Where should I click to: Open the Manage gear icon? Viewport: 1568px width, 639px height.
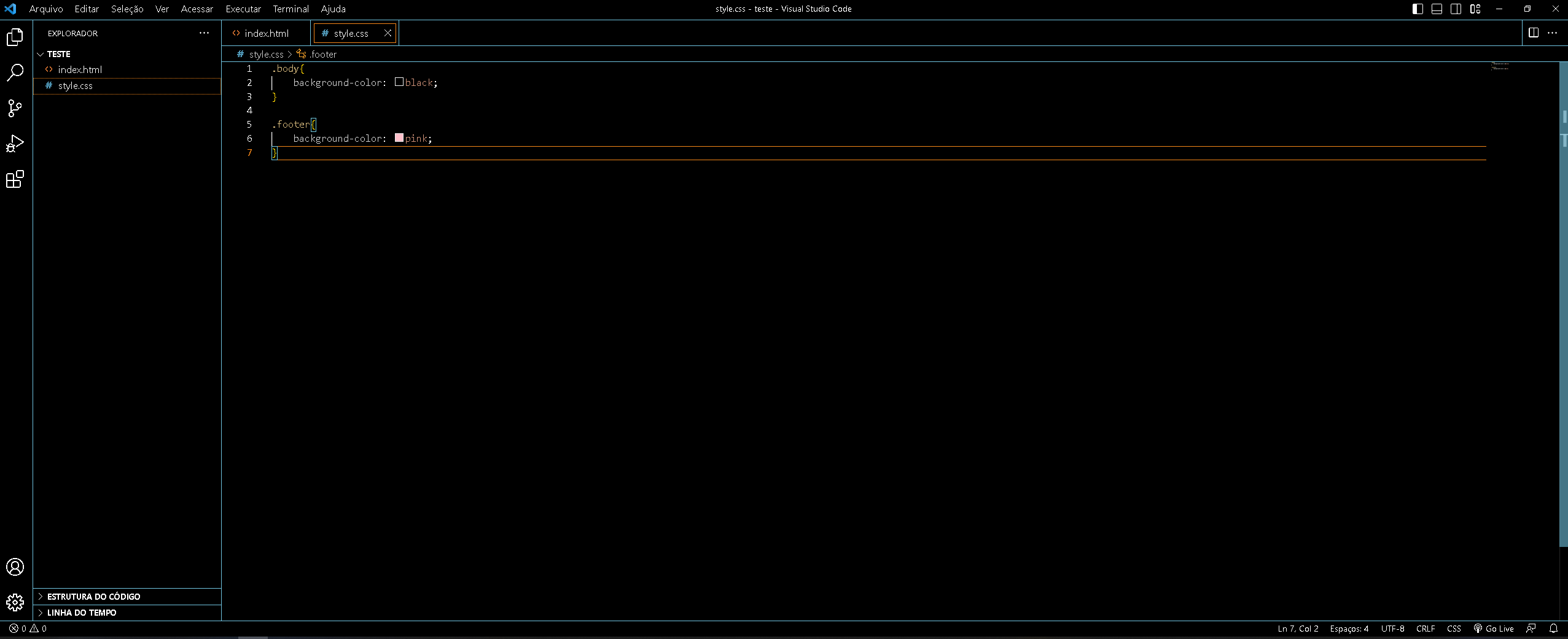tap(15, 602)
